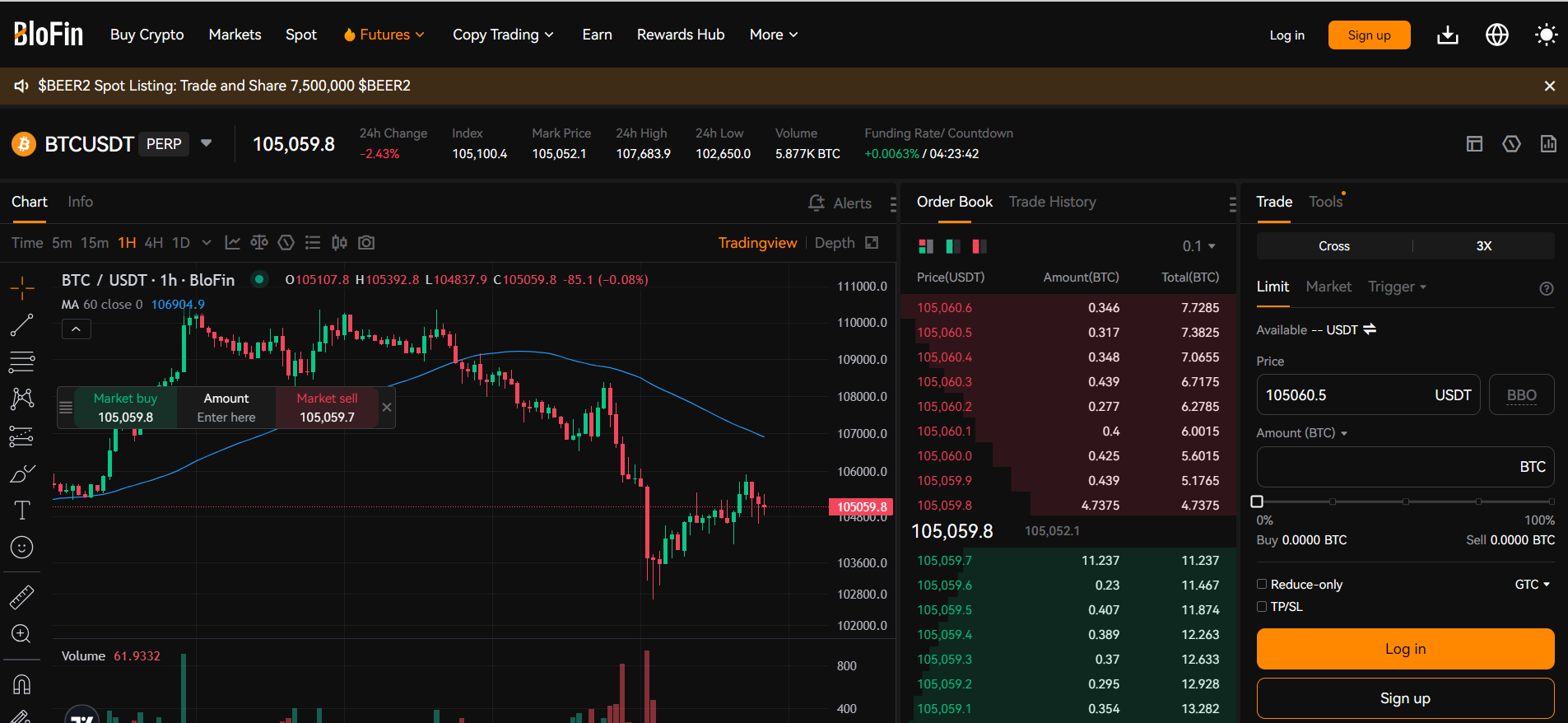Viewport: 1568px width, 723px height.
Task: Open the contract info chart icon
Action: pyautogui.click(x=1548, y=144)
